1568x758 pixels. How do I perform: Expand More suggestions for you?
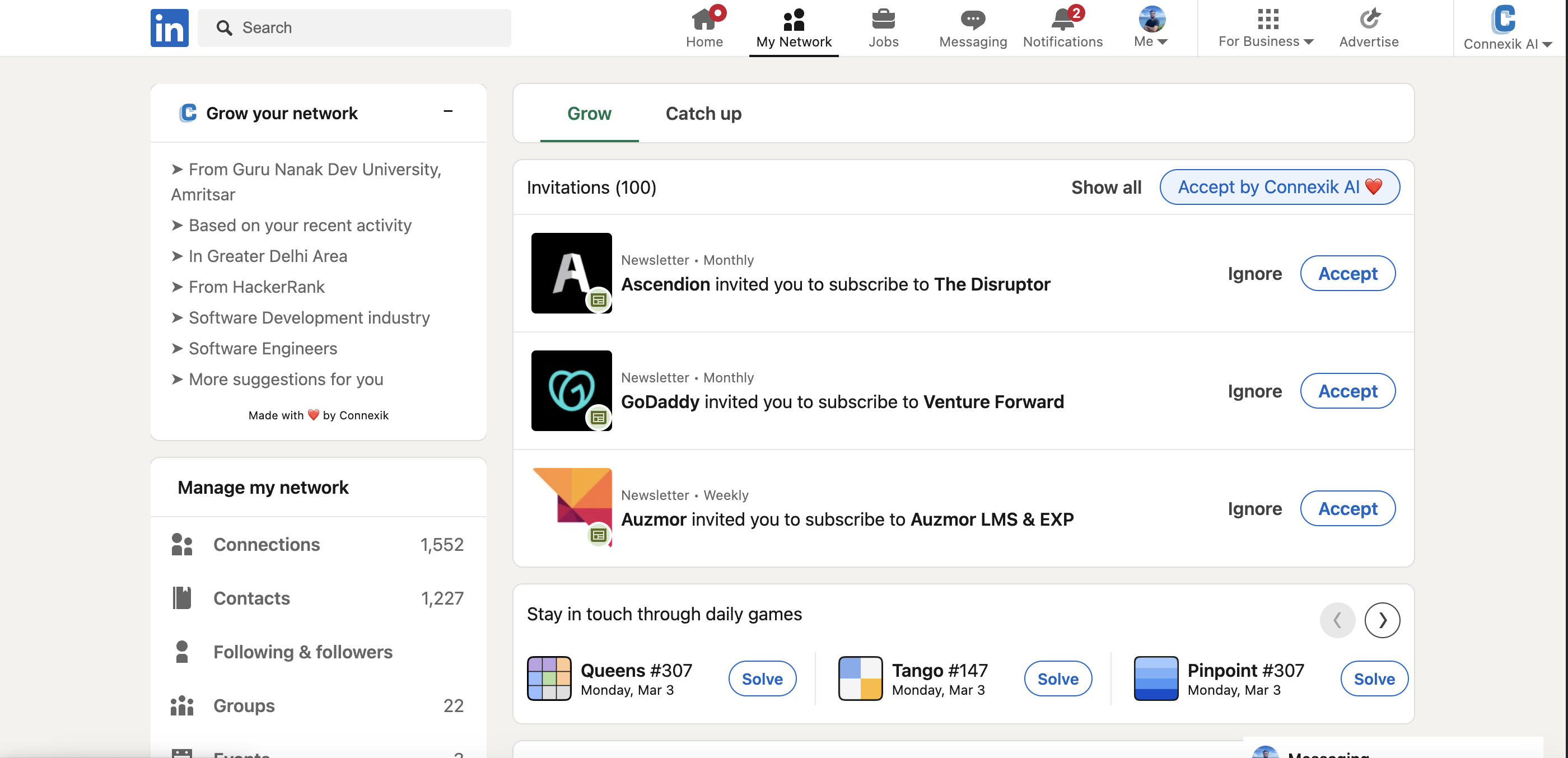click(278, 379)
